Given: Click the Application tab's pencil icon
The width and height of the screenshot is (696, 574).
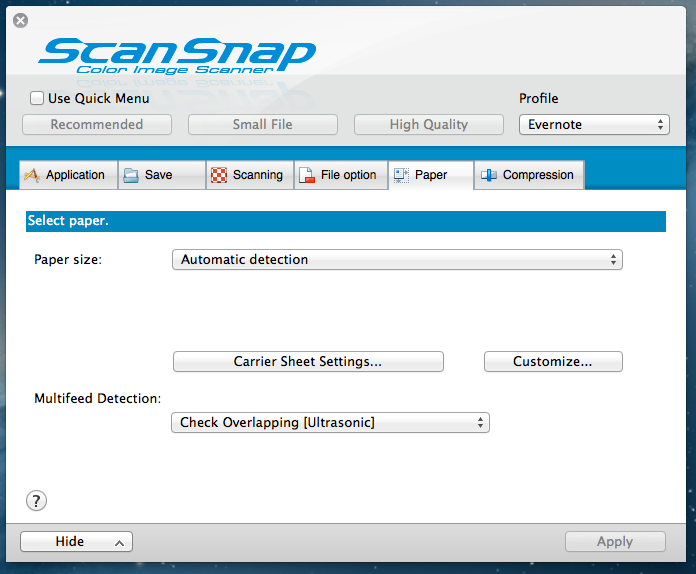Looking at the screenshot, I should click(x=32, y=175).
